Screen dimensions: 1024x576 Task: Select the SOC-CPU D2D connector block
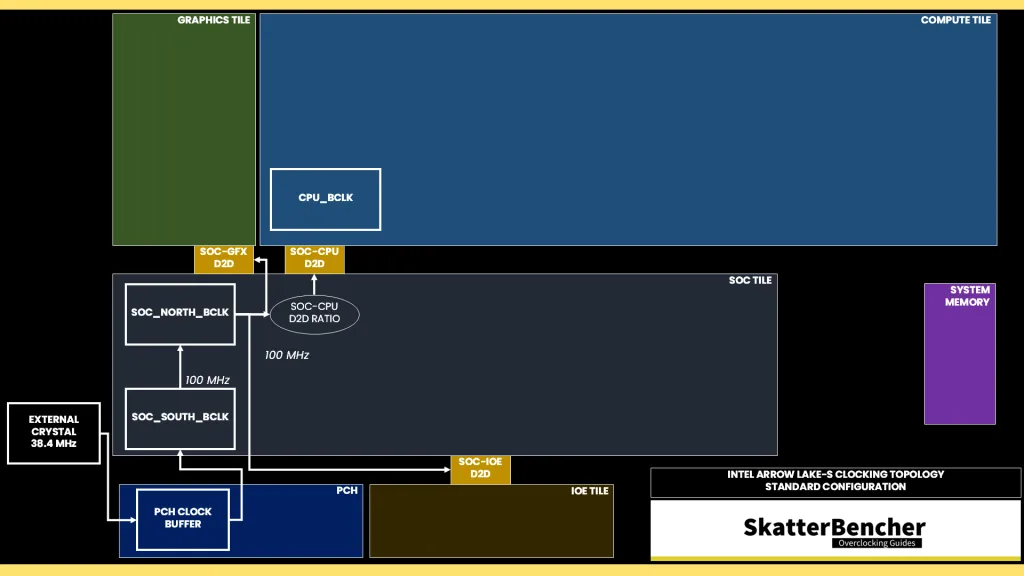point(314,259)
